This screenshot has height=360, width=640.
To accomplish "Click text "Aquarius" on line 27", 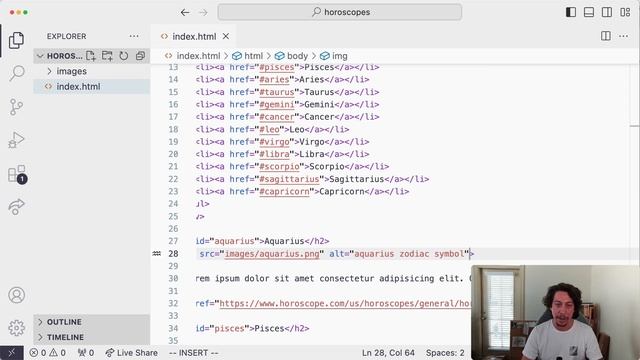I will click(x=284, y=241).
